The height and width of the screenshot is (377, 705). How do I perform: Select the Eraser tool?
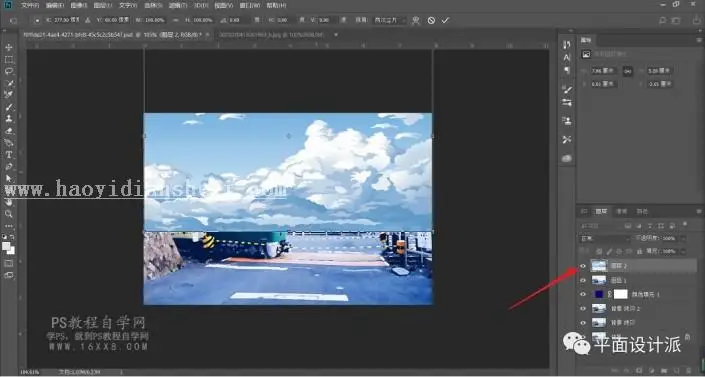[9, 131]
